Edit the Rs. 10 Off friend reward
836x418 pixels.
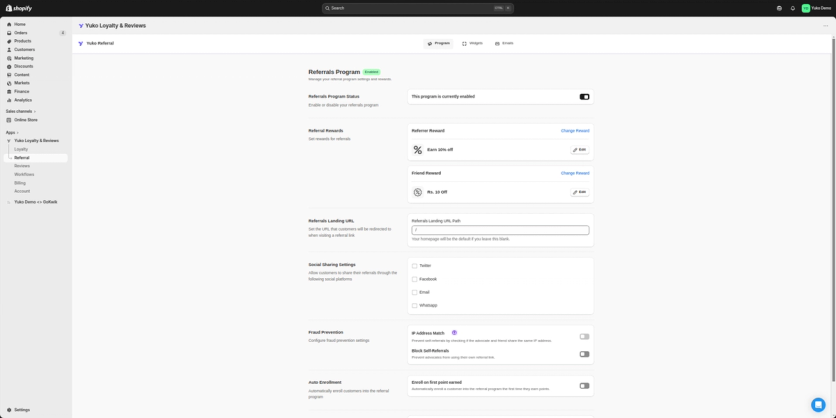[580, 192]
